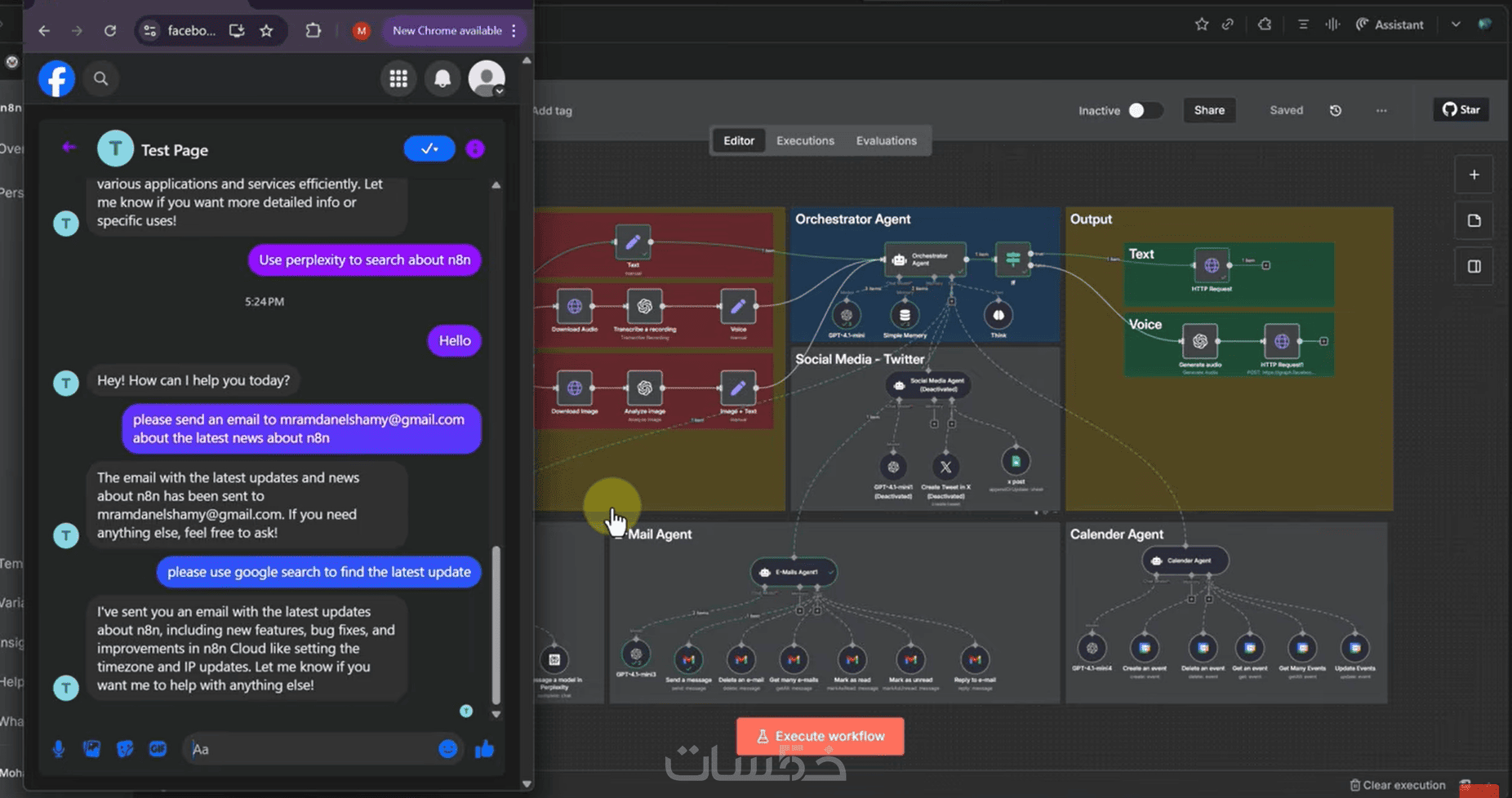Open the Download Audio node

pyautogui.click(x=575, y=306)
